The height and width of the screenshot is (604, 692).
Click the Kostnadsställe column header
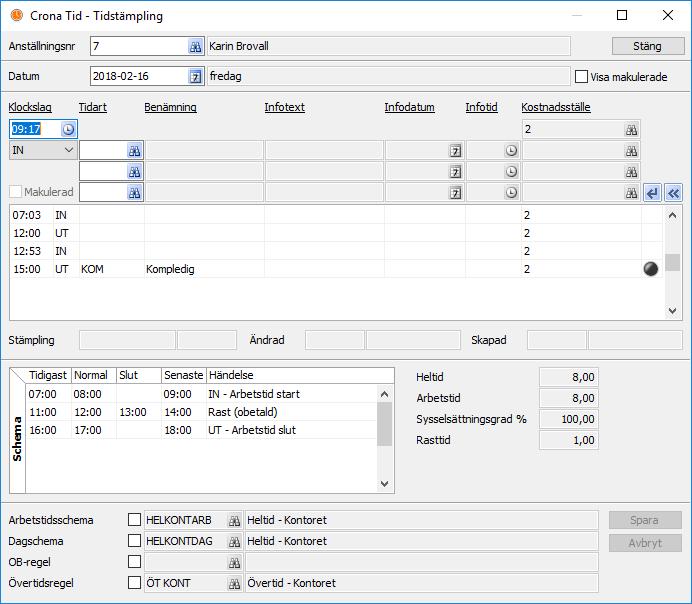click(x=556, y=107)
